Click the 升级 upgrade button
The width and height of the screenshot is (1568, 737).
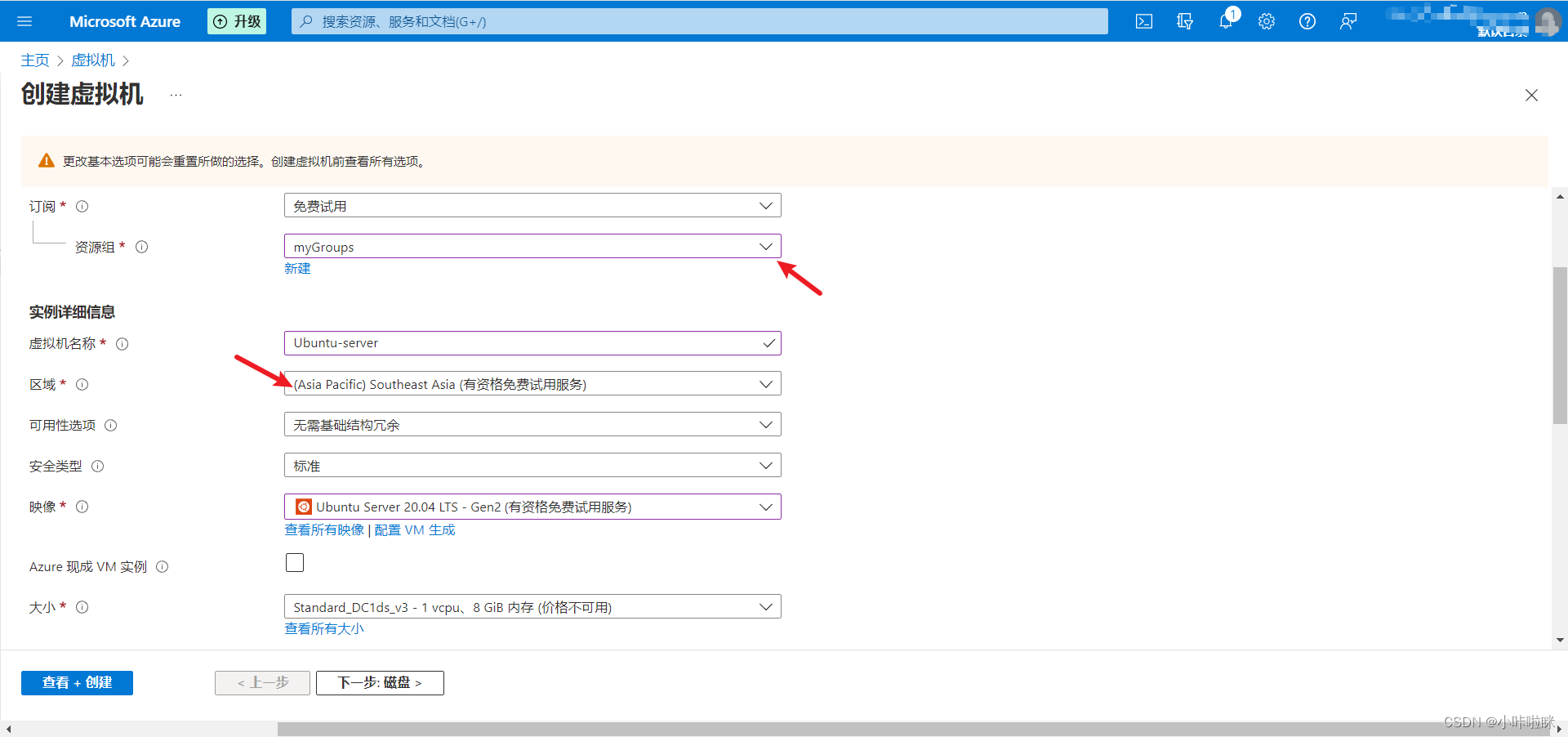pyautogui.click(x=237, y=21)
